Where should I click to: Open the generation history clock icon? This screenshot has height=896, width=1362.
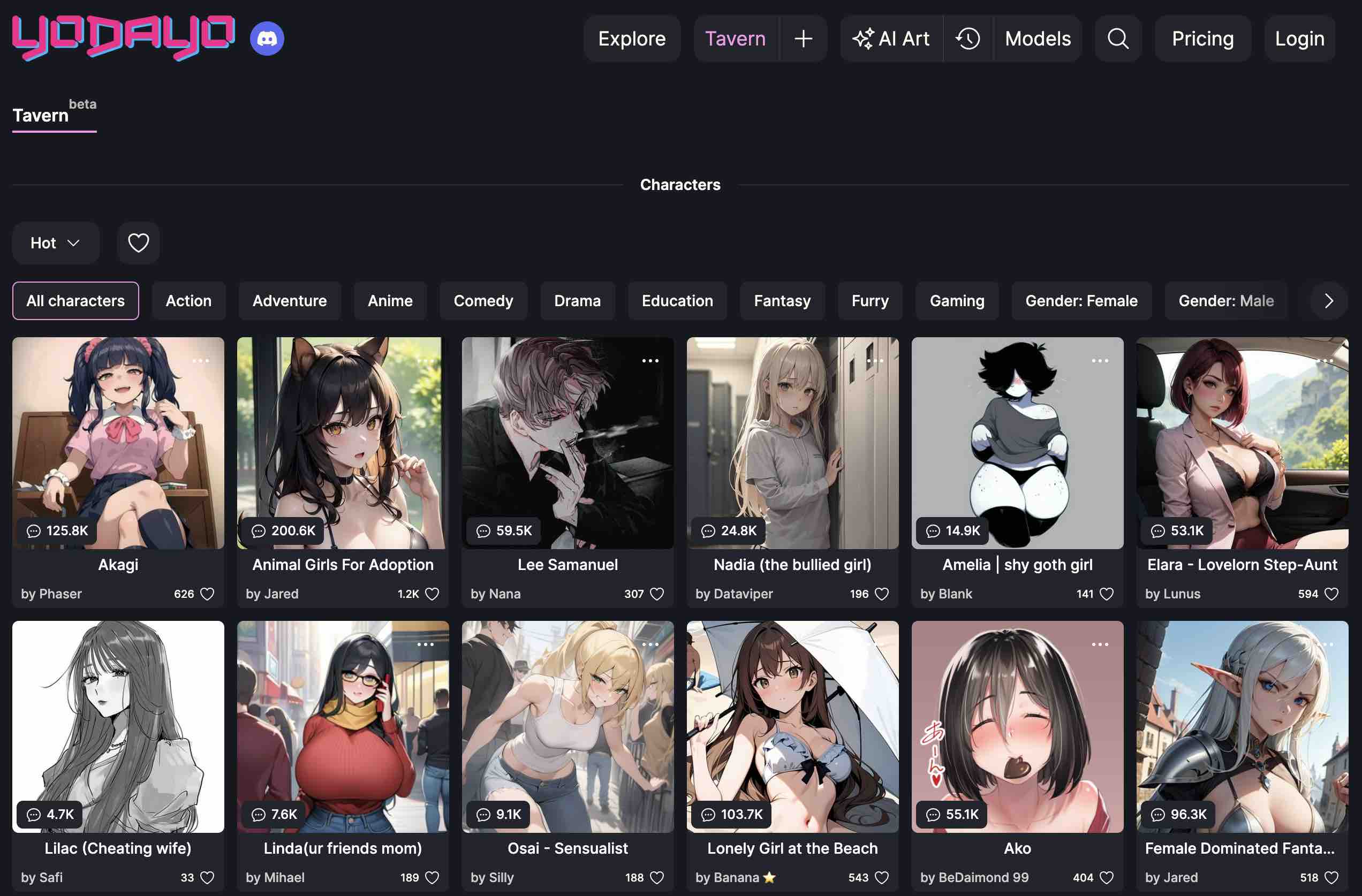click(968, 39)
